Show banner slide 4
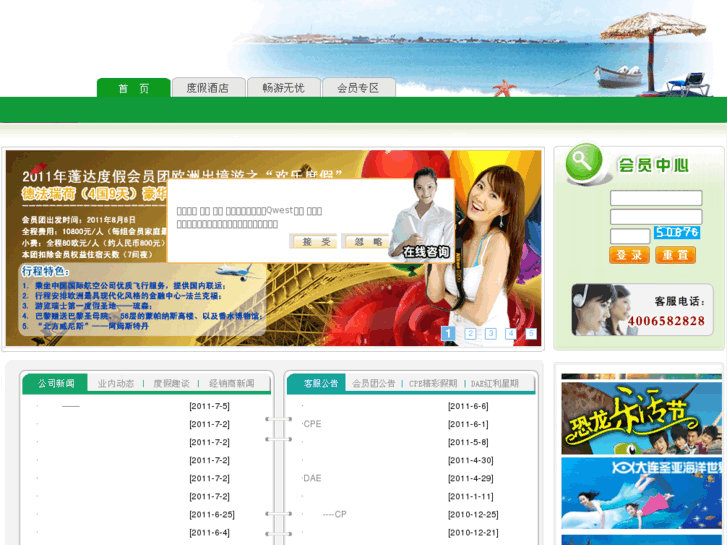727x545 pixels. click(x=511, y=333)
